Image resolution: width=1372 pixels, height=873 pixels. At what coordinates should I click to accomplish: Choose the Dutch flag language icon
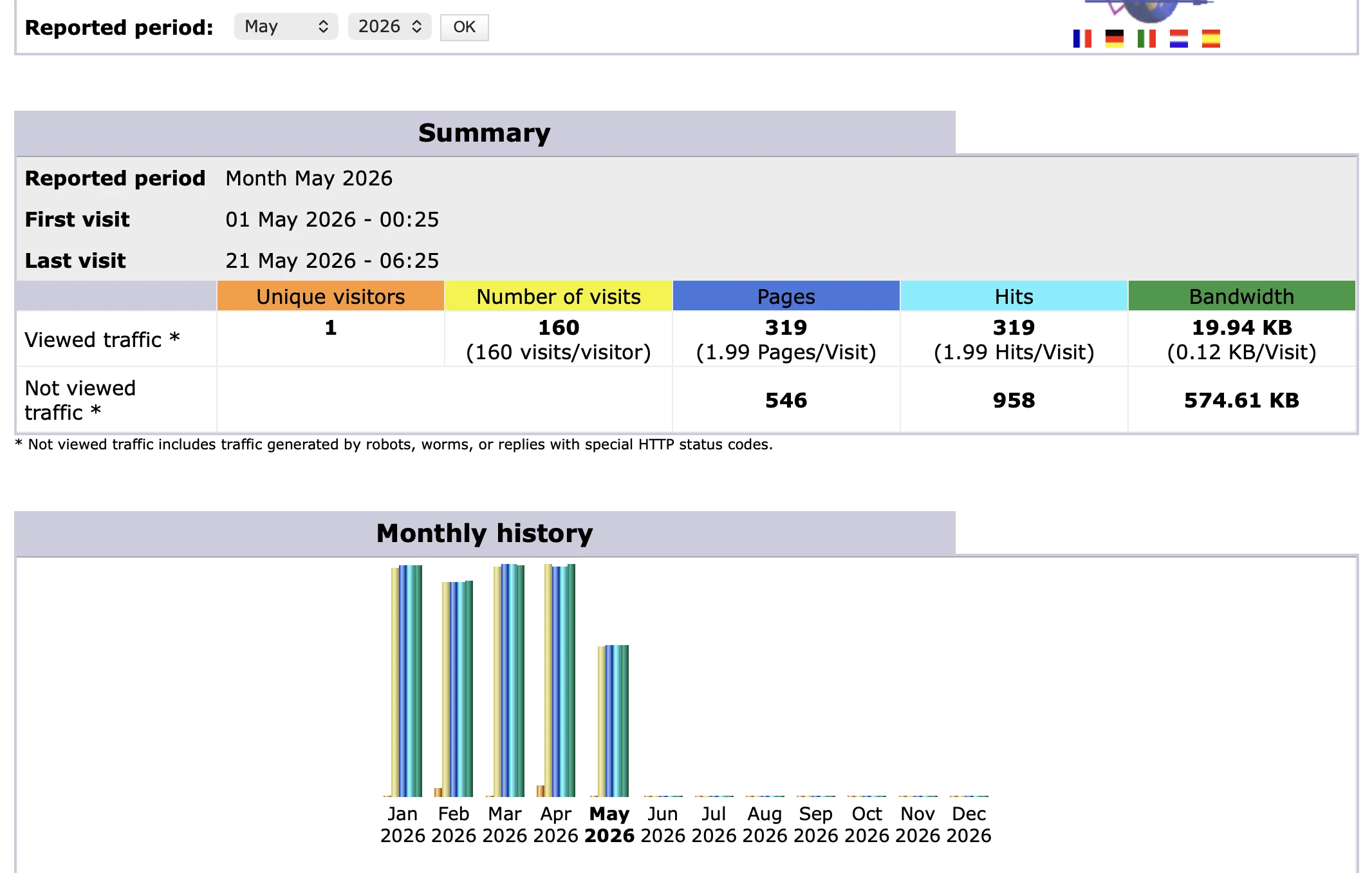[1178, 39]
